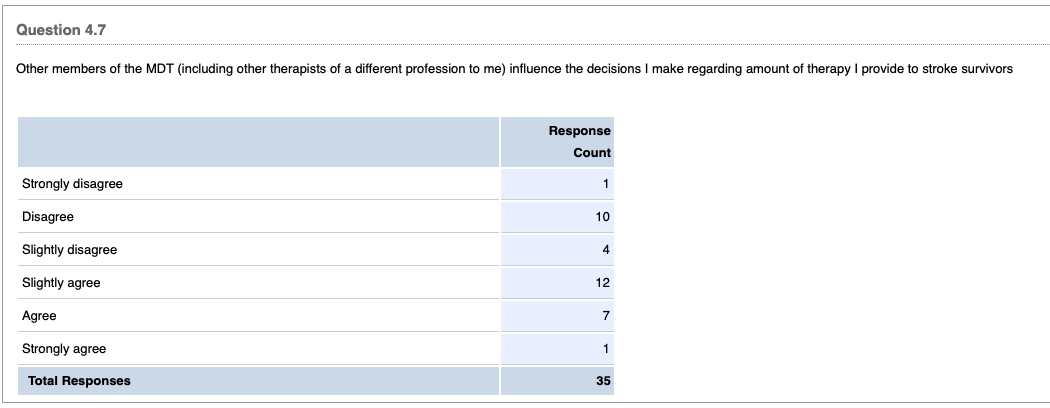Click the Disagree row label
1050x408 pixels.
click(x=48, y=217)
